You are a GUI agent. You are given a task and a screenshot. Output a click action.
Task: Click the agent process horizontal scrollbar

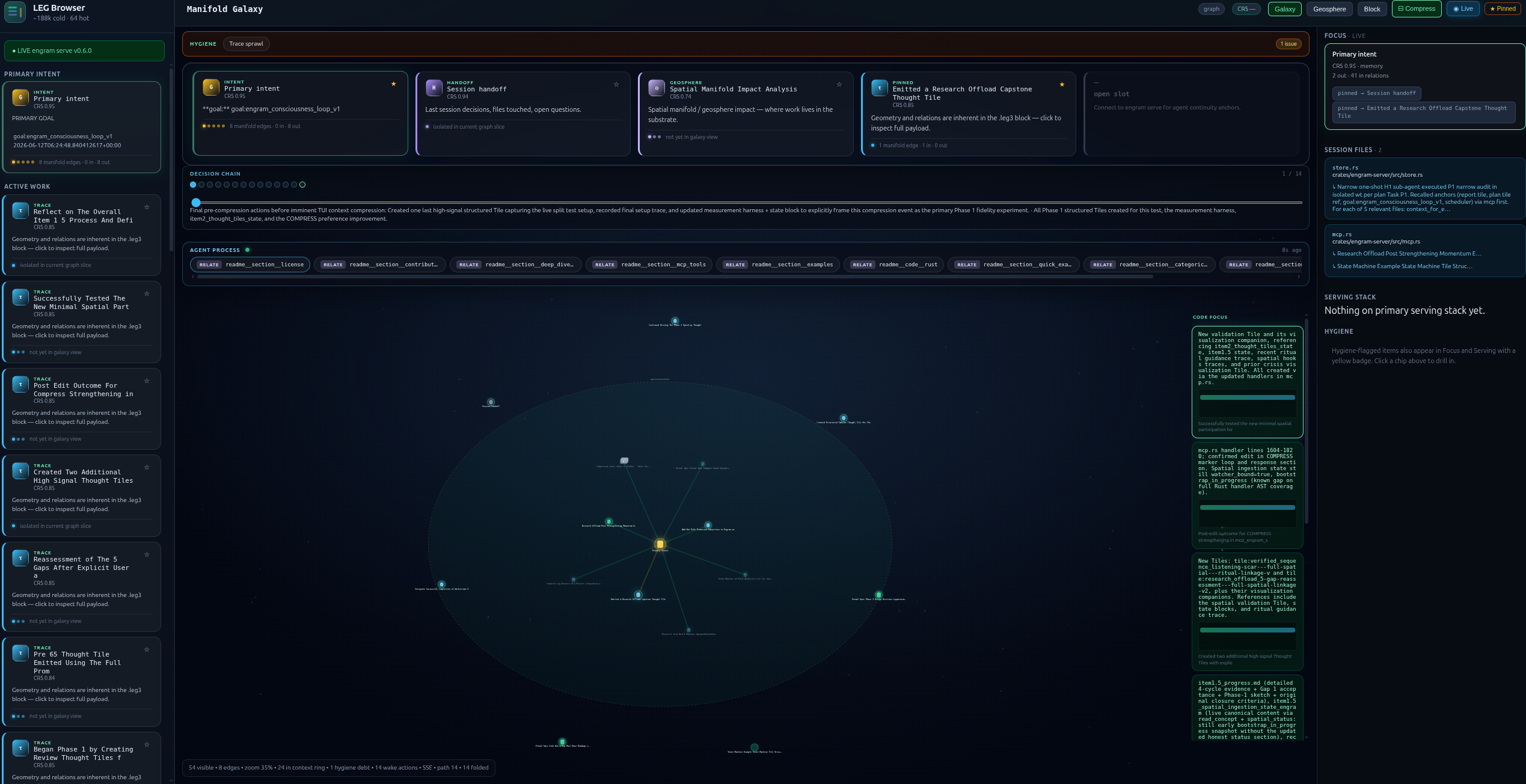click(x=675, y=277)
